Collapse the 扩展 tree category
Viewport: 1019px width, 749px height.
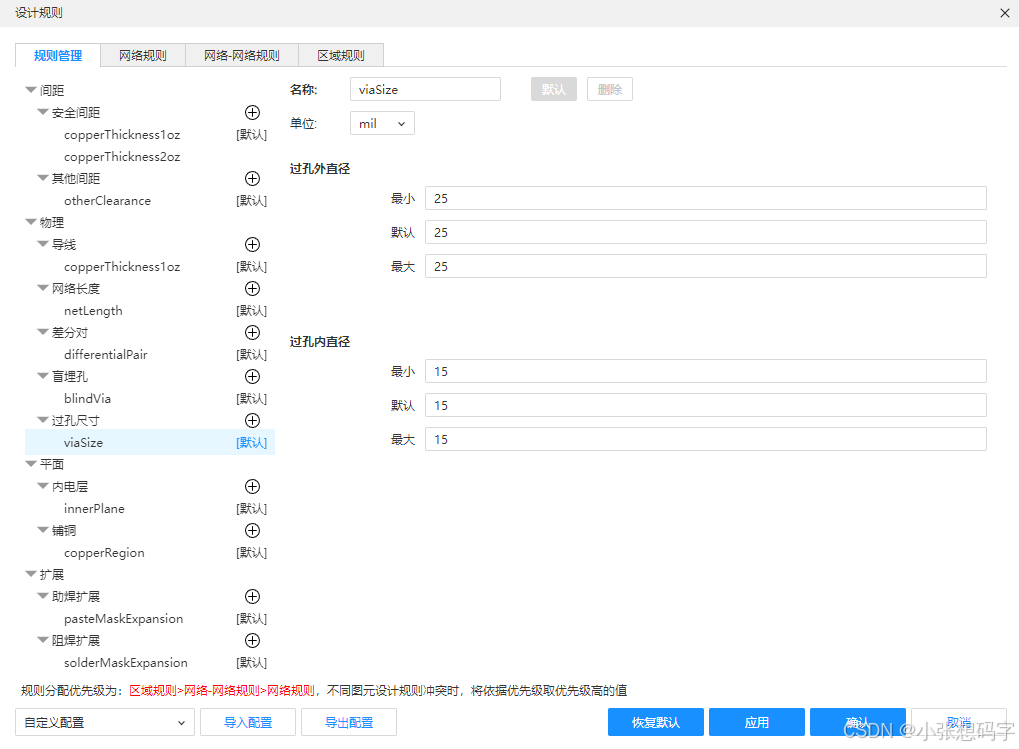click(x=31, y=574)
